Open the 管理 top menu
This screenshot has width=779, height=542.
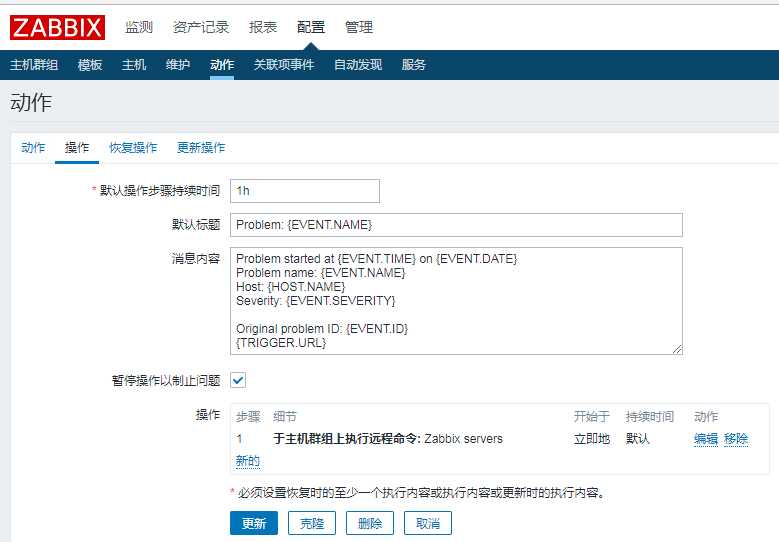tap(359, 27)
